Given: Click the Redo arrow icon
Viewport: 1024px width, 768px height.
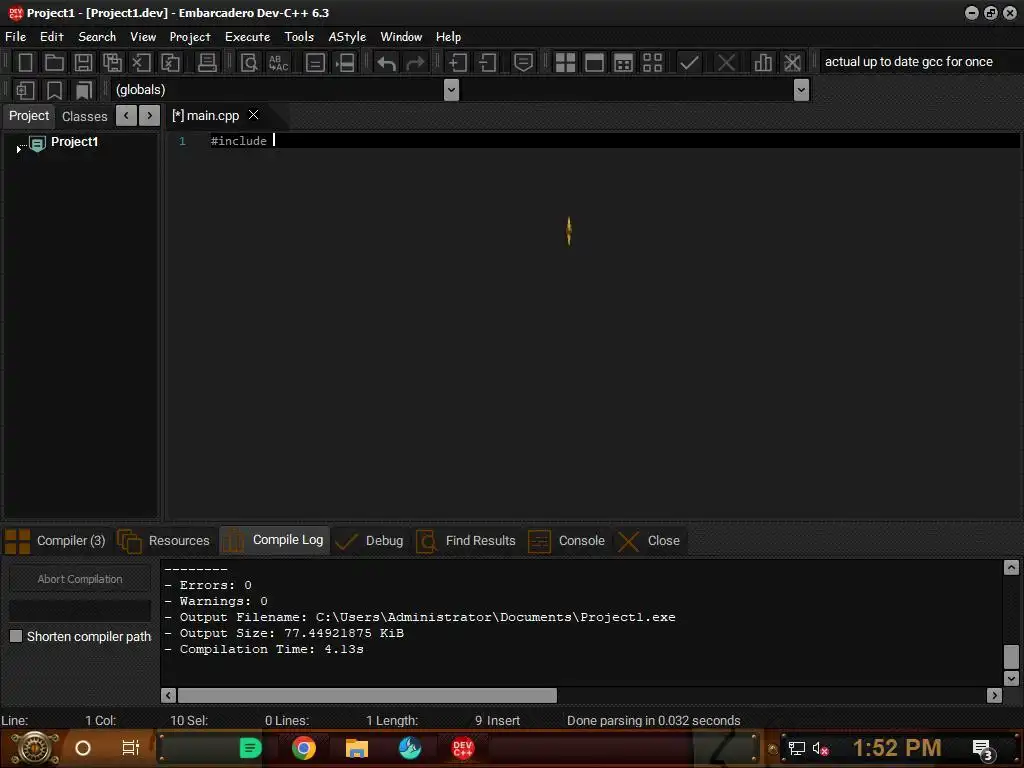Looking at the screenshot, I should pyautogui.click(x=415, y=63).
